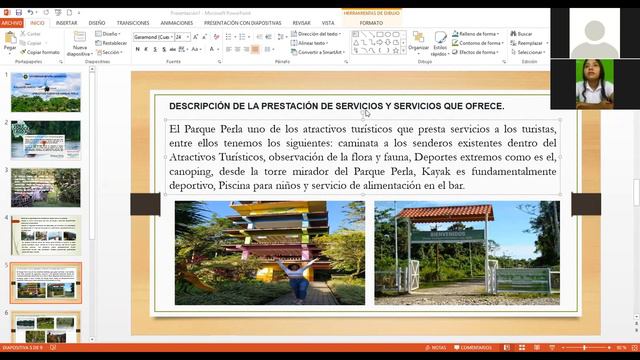Insert a Nueva diapositiva

80,43
